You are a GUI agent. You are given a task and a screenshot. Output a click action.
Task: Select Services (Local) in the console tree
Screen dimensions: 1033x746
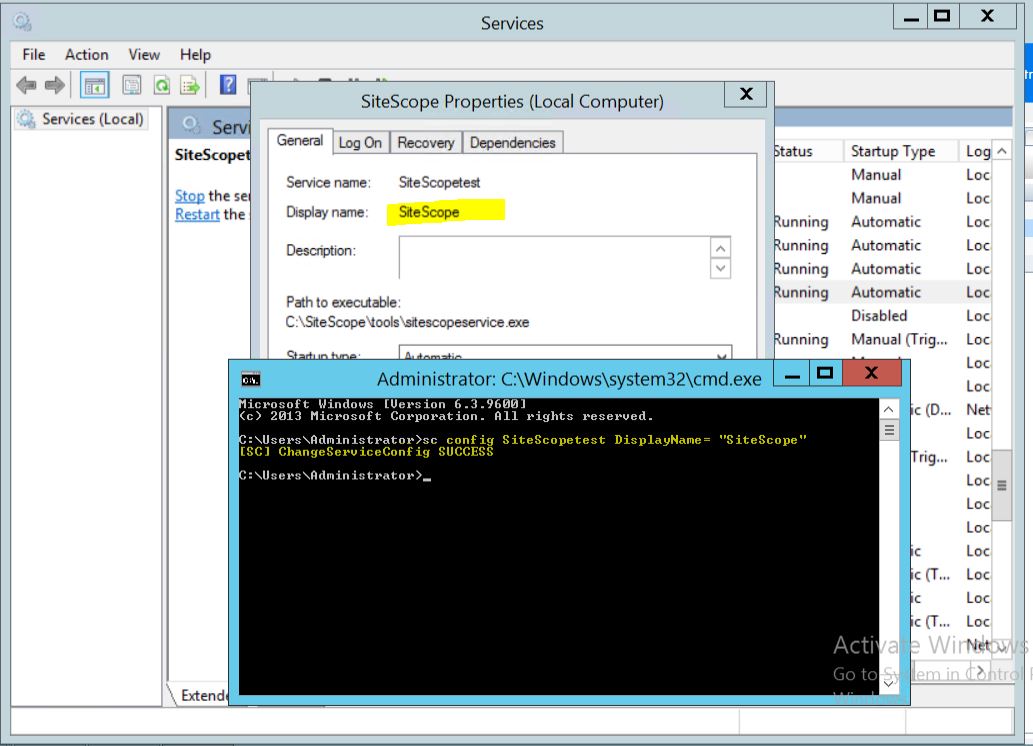(x=92, y=119)
